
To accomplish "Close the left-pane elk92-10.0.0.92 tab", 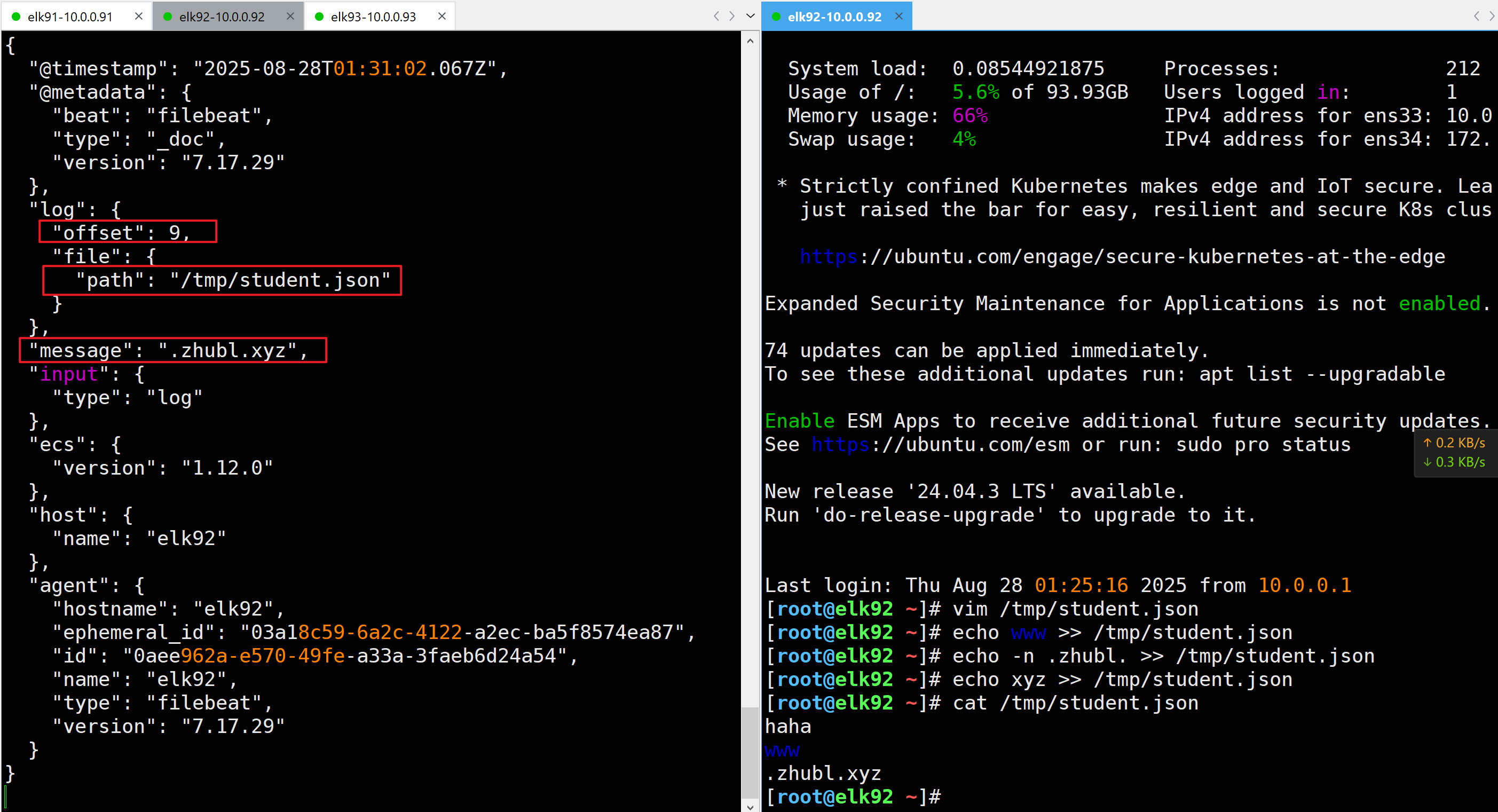I will coord(290,17).
